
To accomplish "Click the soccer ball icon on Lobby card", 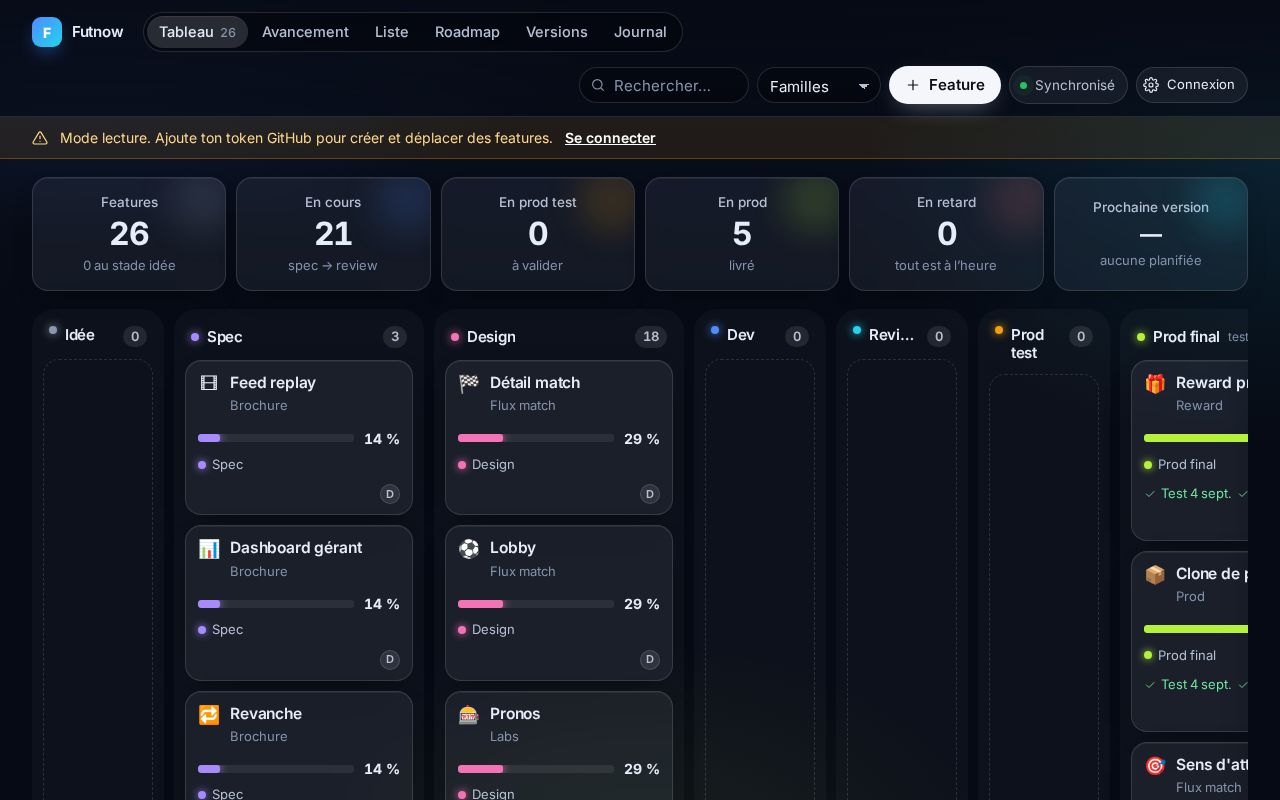I will pos(469,548).
